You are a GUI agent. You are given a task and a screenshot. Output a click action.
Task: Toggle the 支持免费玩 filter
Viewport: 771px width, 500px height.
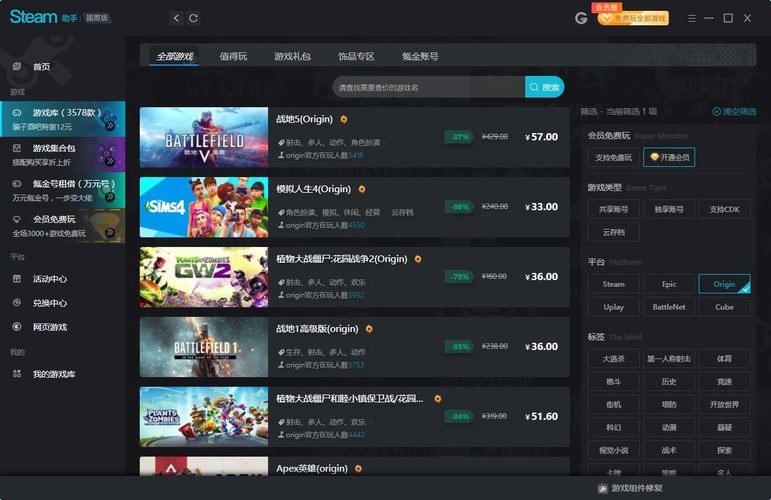[x=614, y=157]
